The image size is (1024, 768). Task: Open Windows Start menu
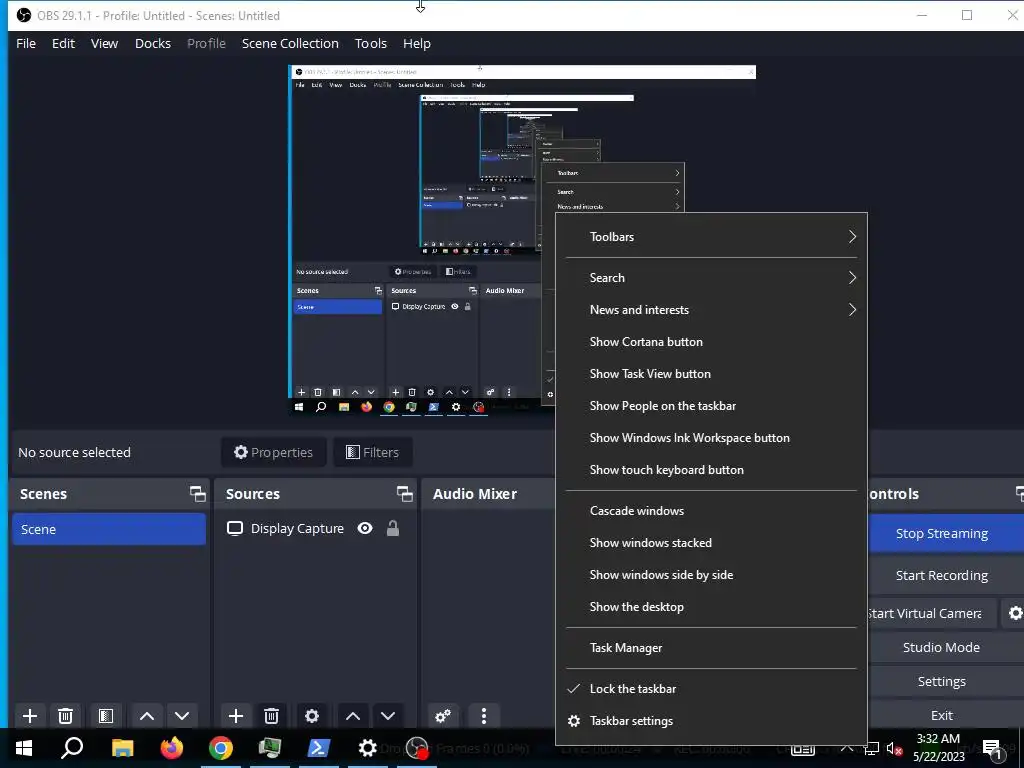(x=24, y=748)
